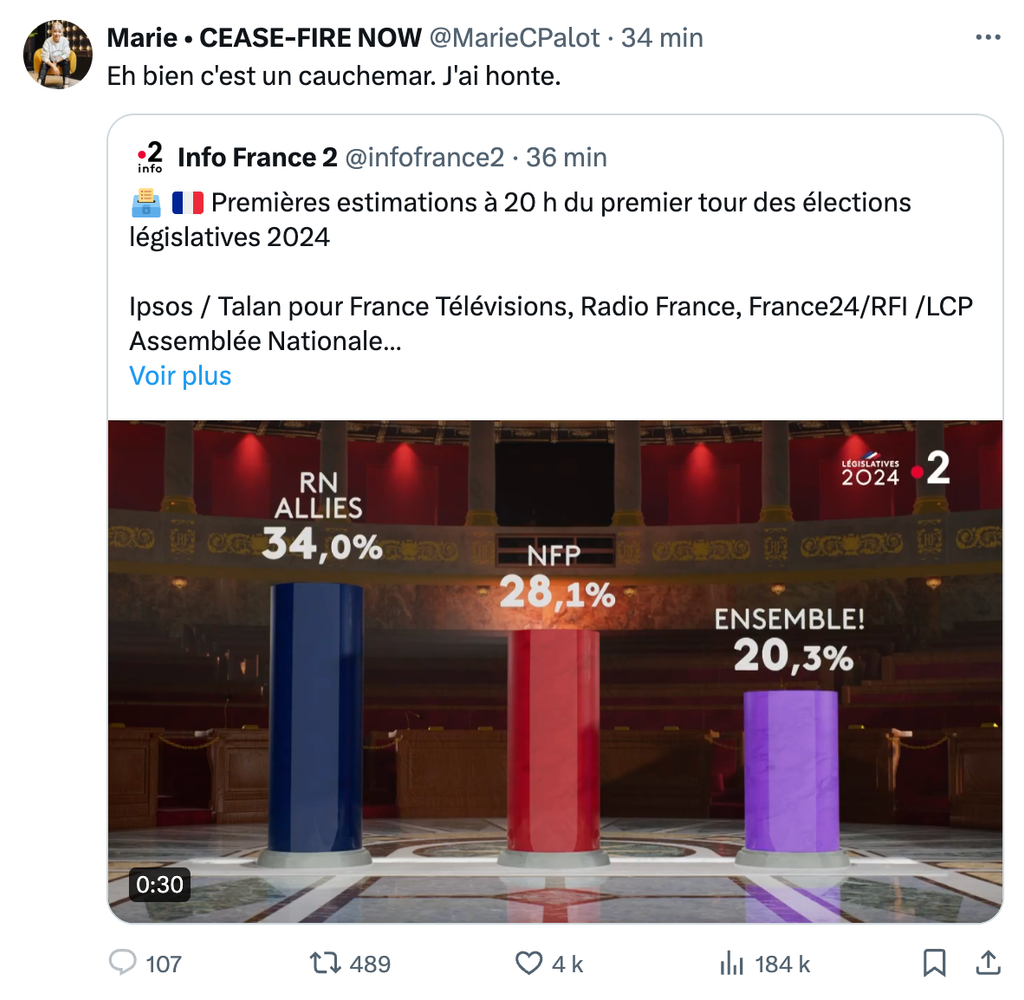
Task: Open the @MarieCPalot handle link
Action: (514, 38)
